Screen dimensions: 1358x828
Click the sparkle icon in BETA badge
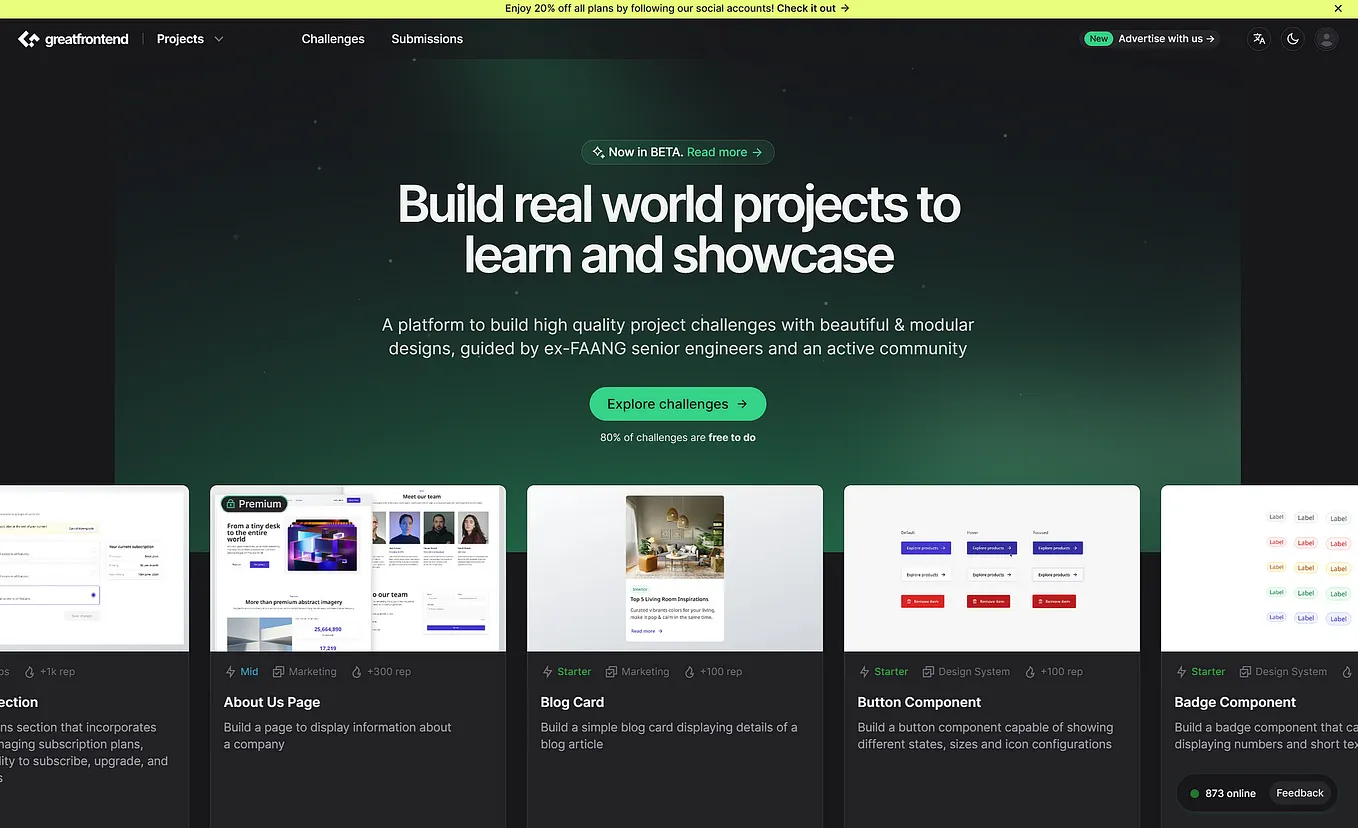pos(598,152)
